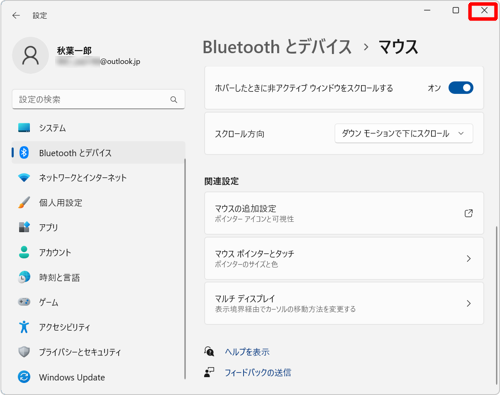500x395 pixels.
Task: Open ゲーム category
Action: (x=98, y=302)
